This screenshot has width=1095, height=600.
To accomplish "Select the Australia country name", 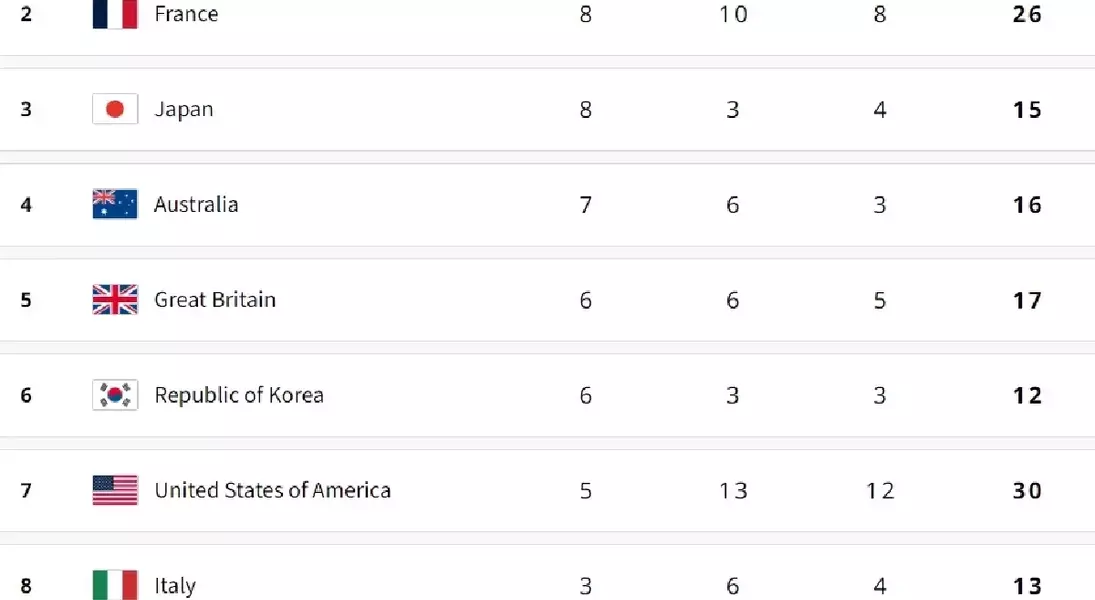I will click(196, 204).
